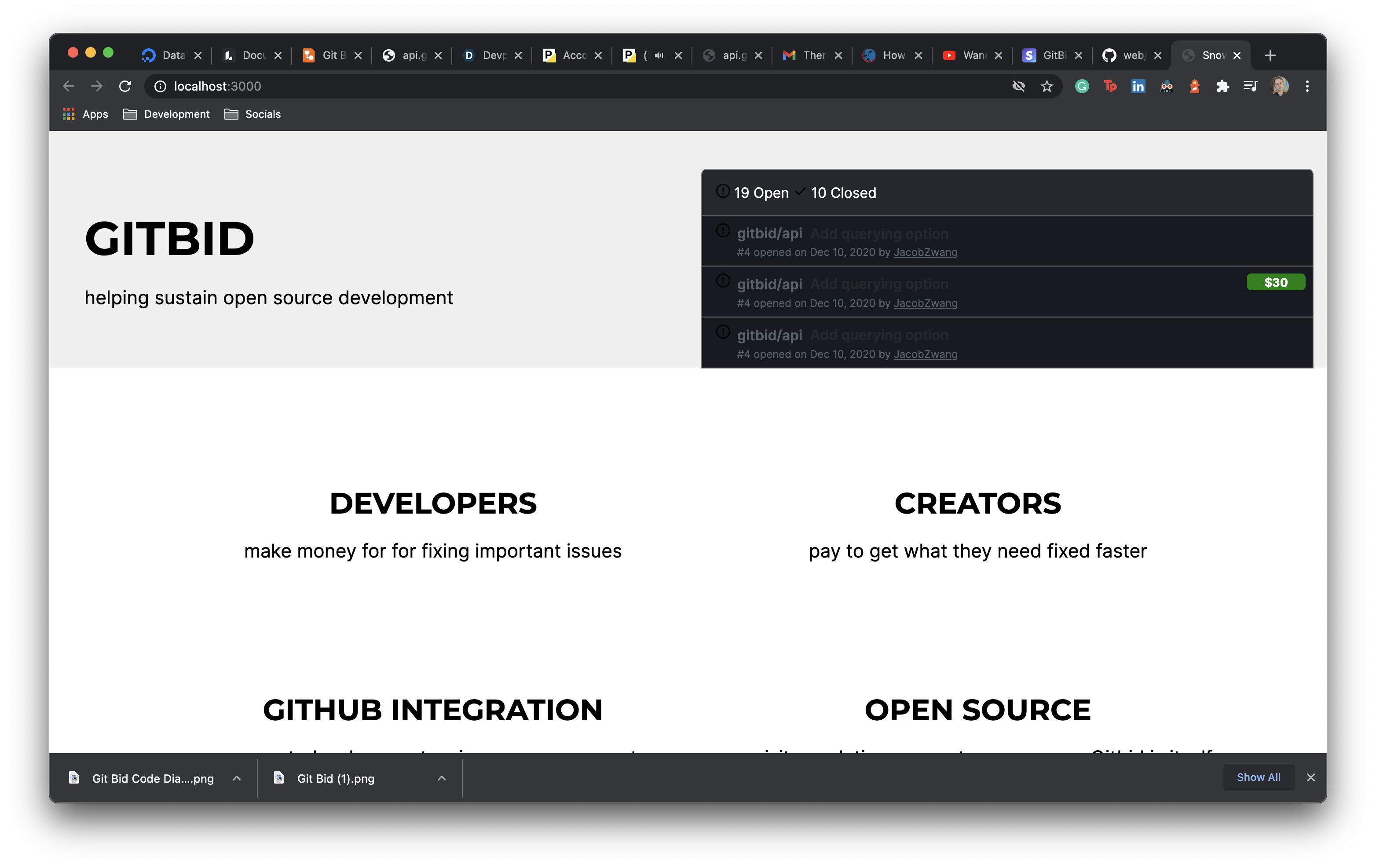1376x868 pixels.
Task: Switch to the Gmail tab
Action: point(806,55)
